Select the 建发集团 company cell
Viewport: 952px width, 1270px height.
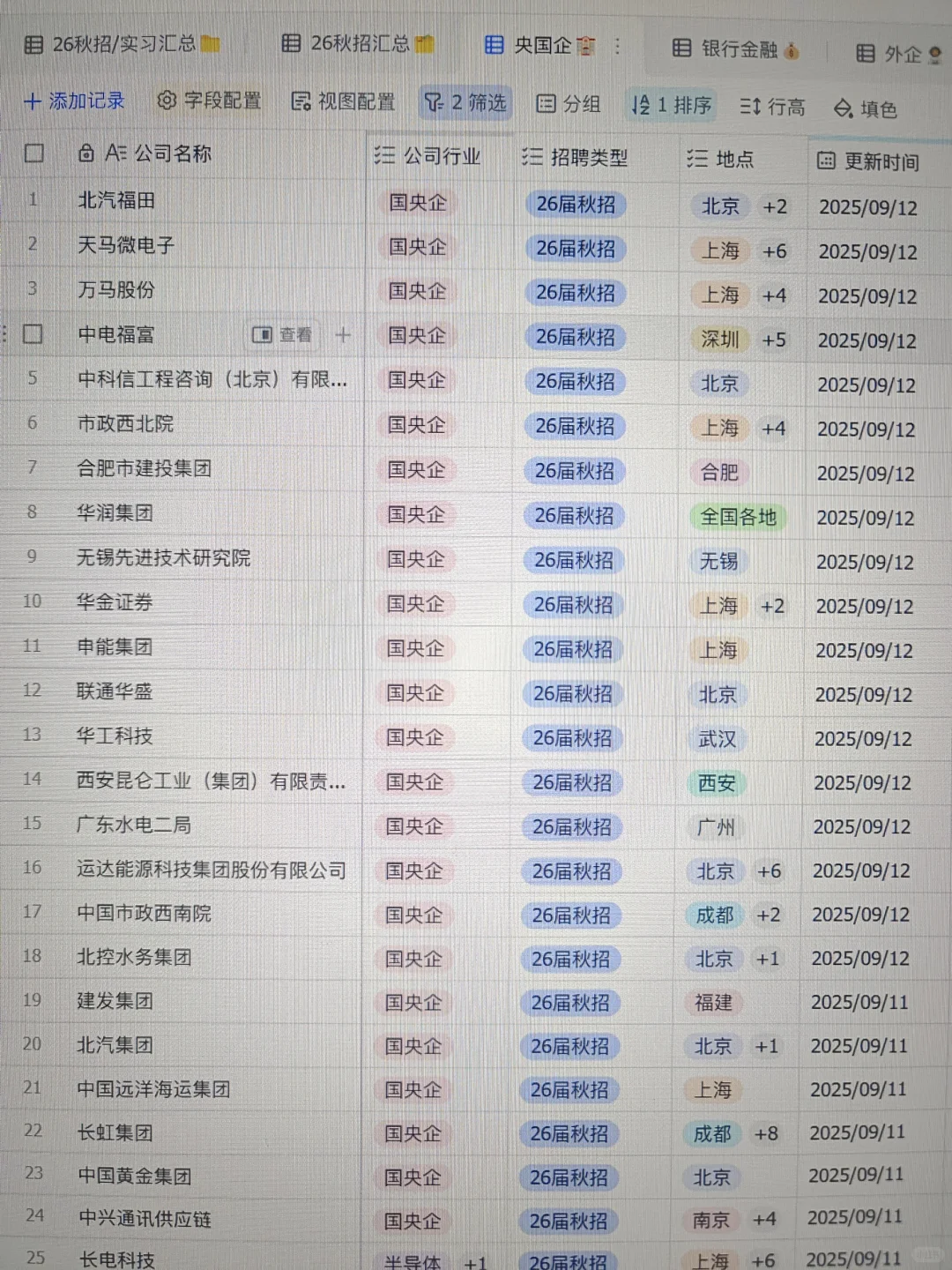tap(115, 1001)
